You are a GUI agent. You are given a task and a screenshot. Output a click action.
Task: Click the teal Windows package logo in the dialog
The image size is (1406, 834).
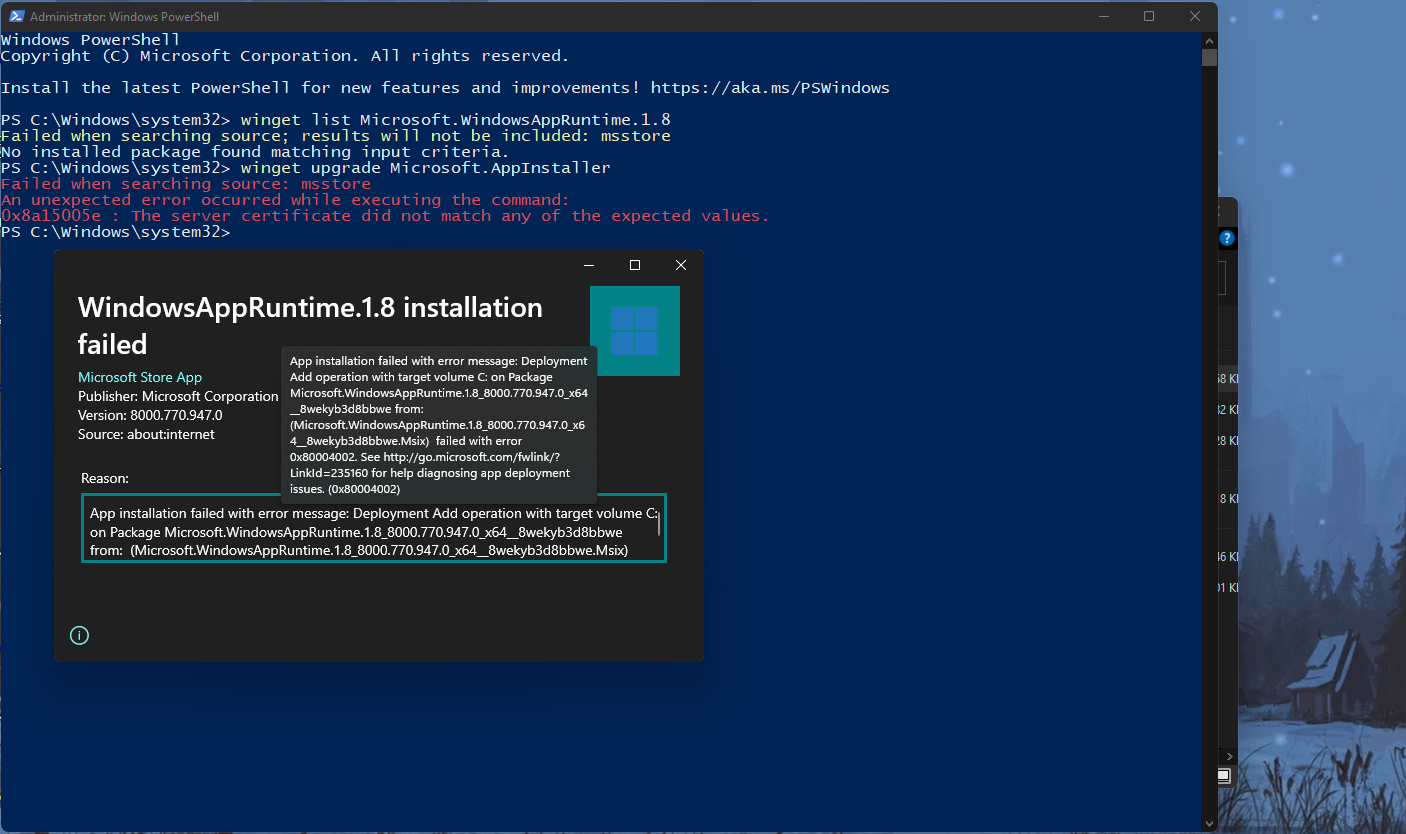(635, 330)
